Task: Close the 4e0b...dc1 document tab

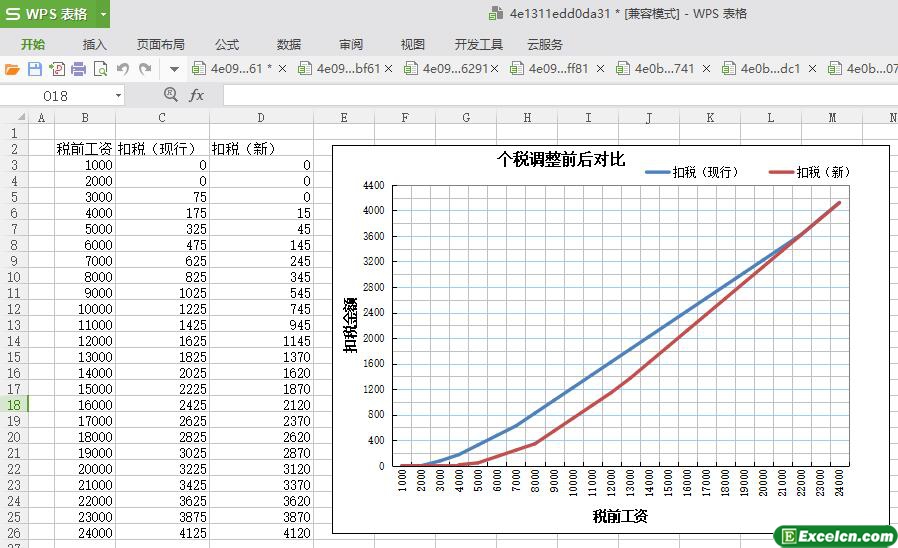Action: 812,69
